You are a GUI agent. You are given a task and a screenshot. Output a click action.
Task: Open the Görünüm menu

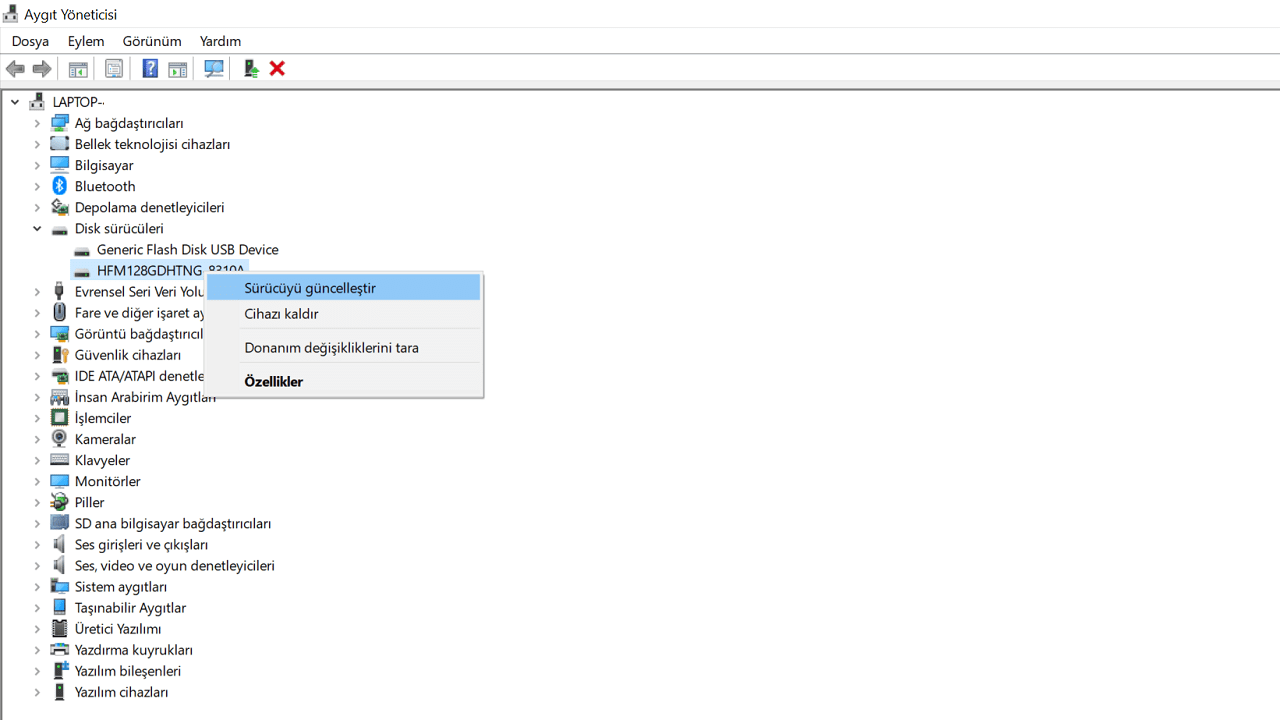coord(152,41)
